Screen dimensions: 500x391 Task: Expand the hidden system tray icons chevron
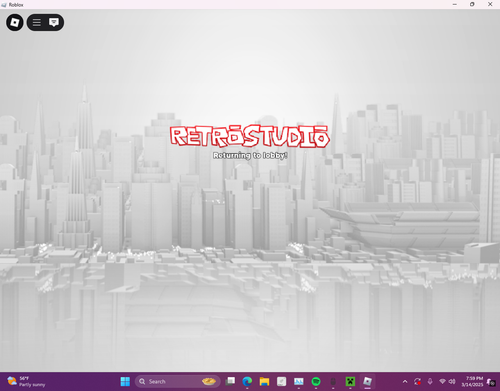click(405, 381)
